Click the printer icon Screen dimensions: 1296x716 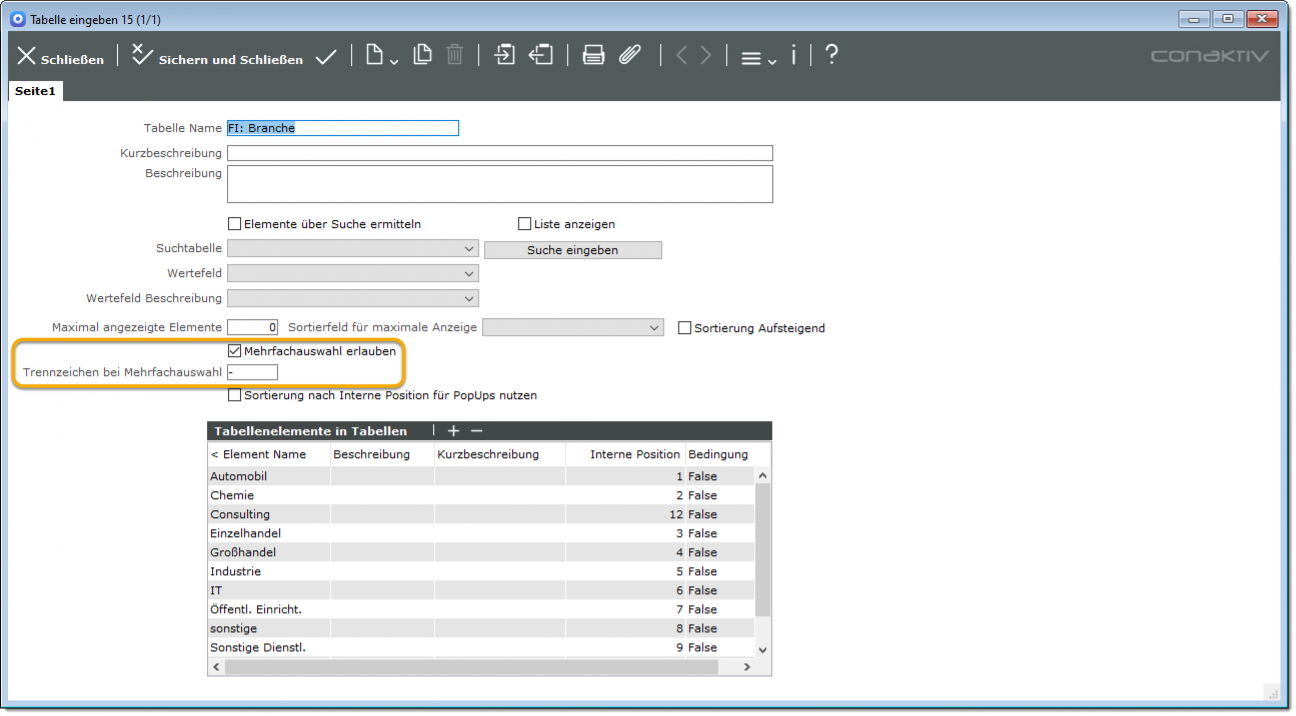[x=593, y=56]
